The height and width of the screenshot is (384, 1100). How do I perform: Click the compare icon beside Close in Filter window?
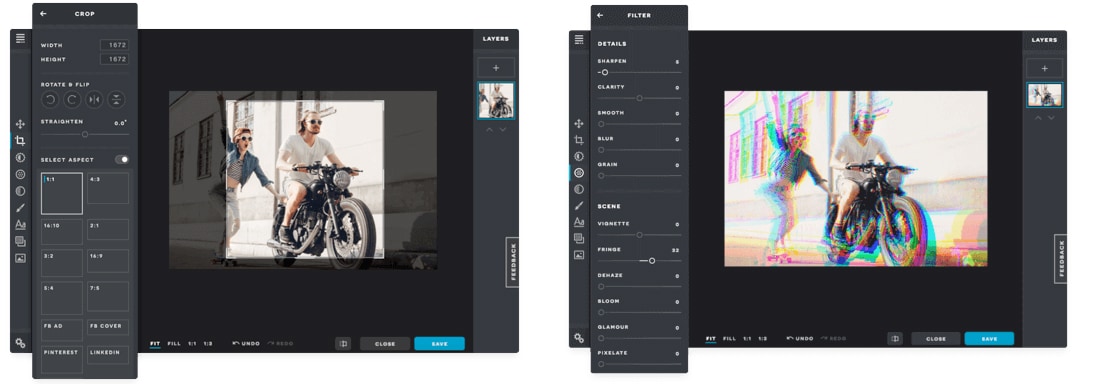(x=894, y=338)
